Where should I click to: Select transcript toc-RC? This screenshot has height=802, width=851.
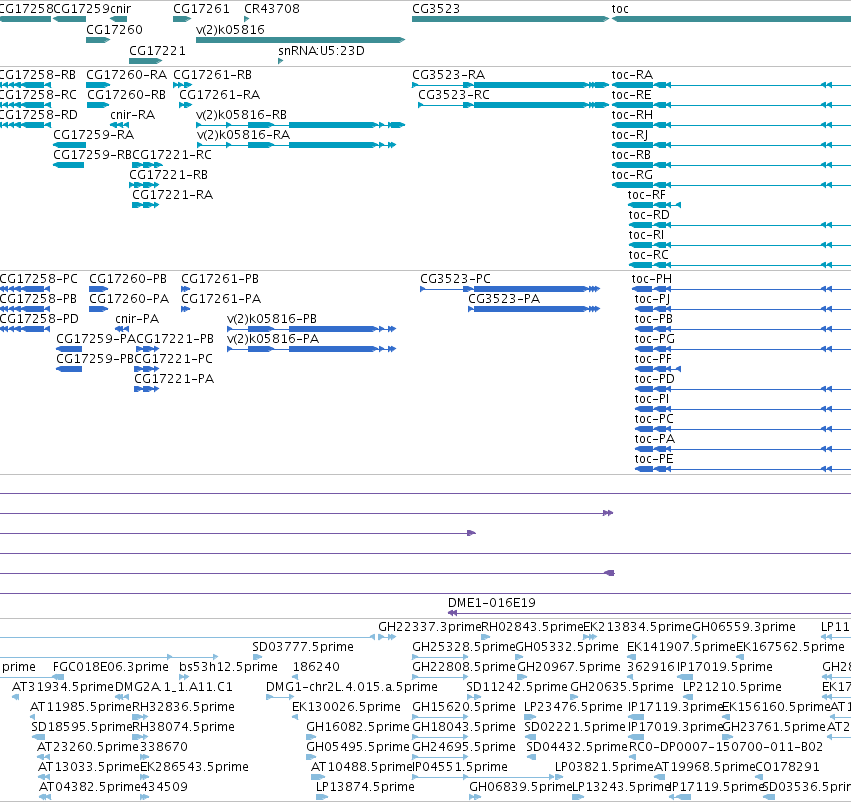(740, 265)
